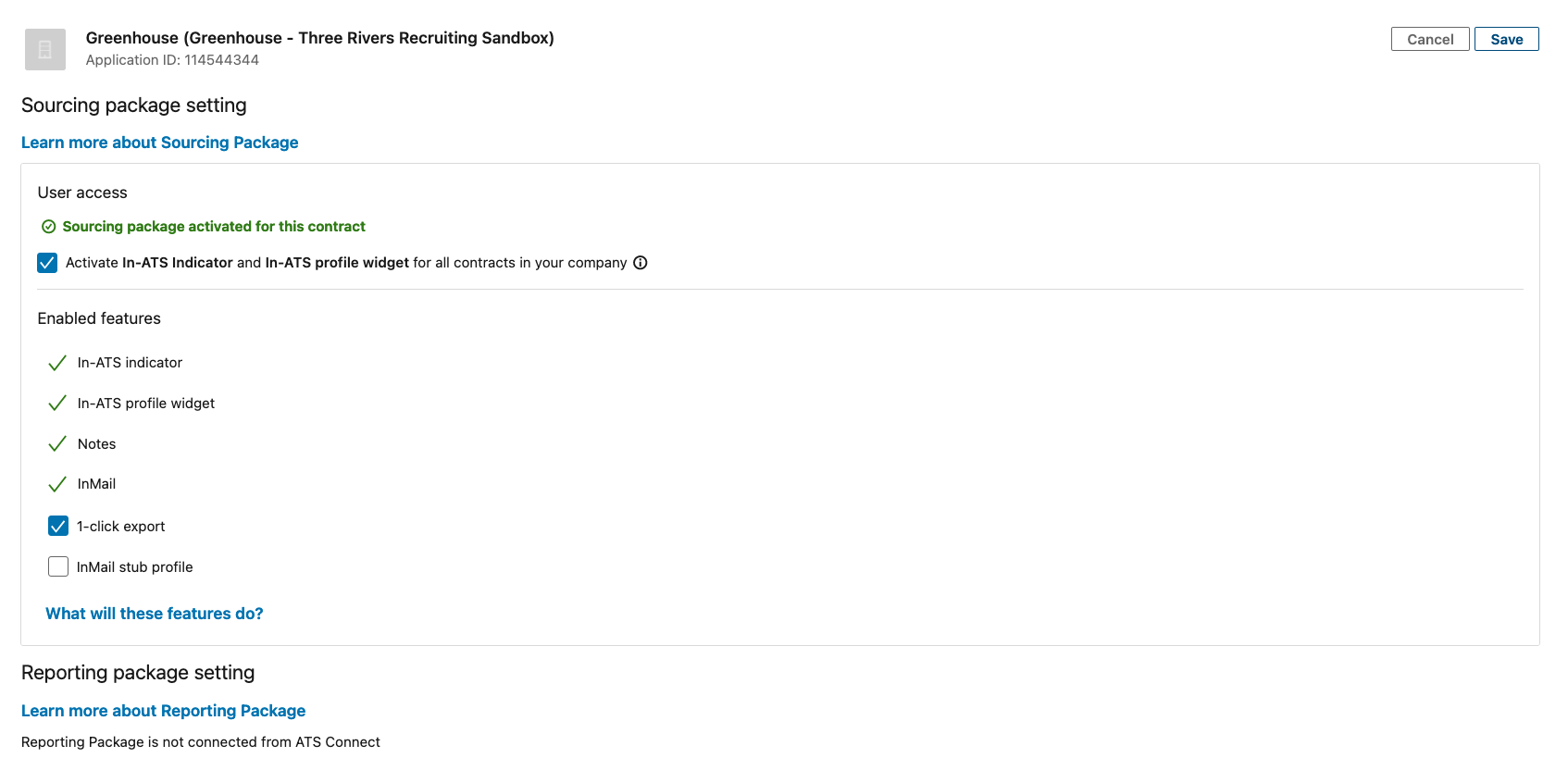Viewport: 1568px width, 758px height.
Task: Enable the InMail stub profile checkbox
Action: 58,566
